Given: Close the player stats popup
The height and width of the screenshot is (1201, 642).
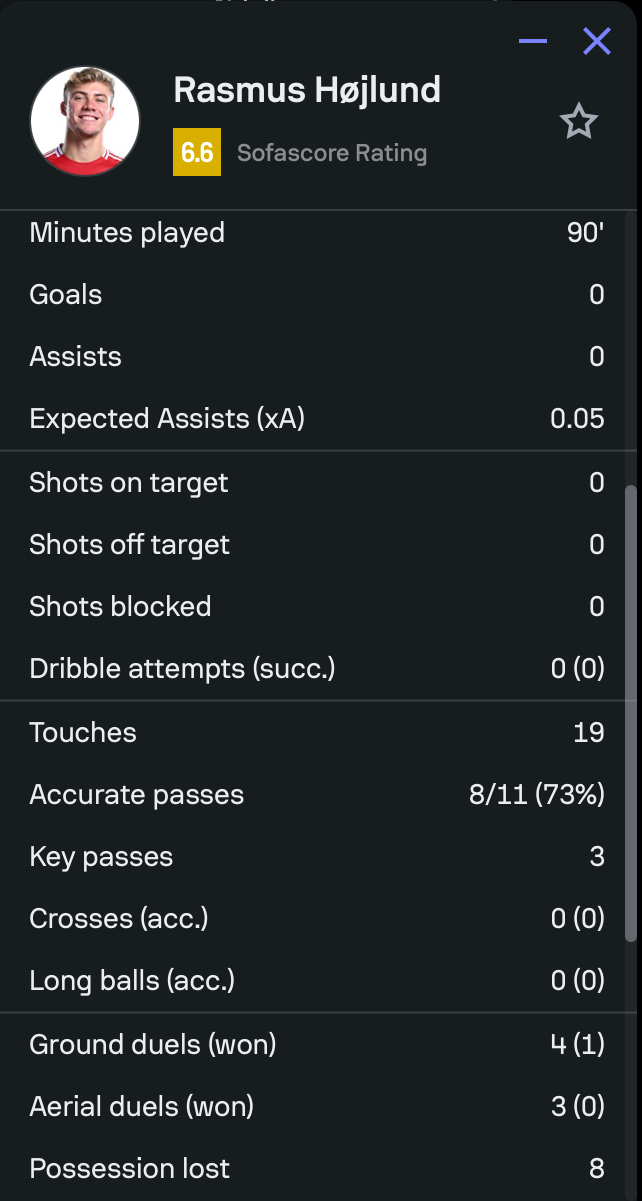Looking at the screenshot, I should [x=597, y=41].
